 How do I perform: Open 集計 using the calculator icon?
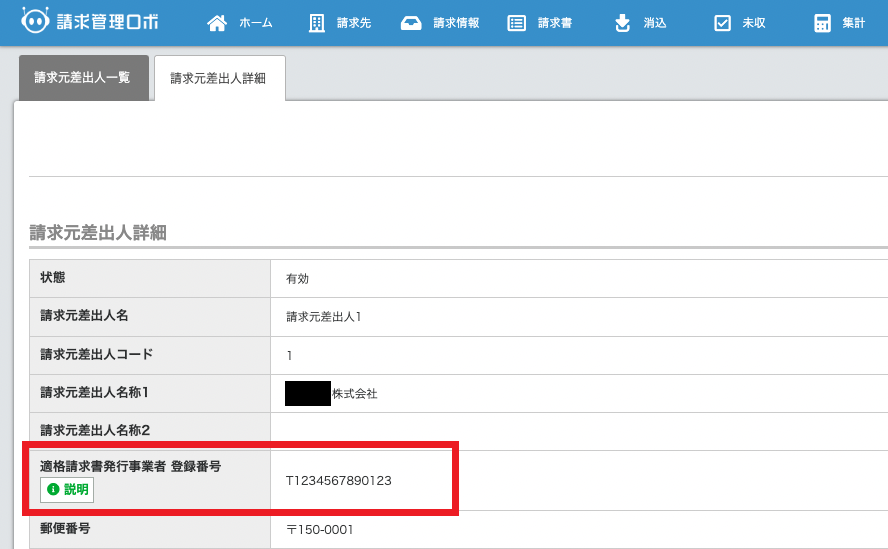pos(822,23)
